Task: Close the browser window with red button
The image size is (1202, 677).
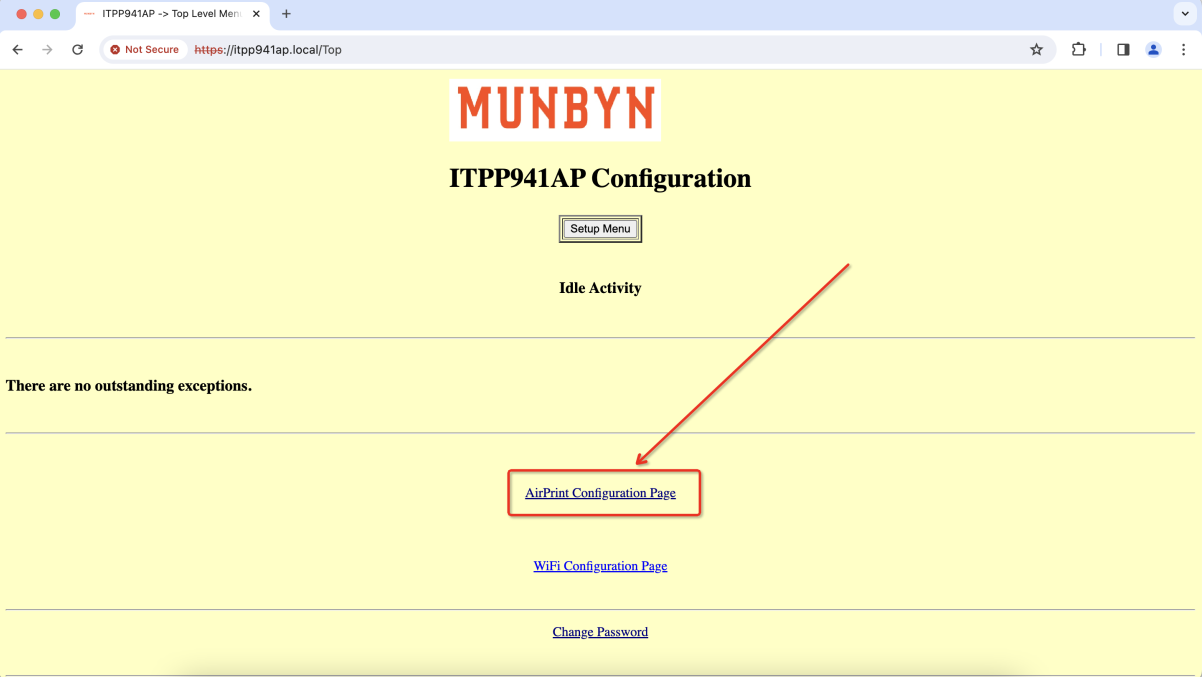Action: click(21, 14)
